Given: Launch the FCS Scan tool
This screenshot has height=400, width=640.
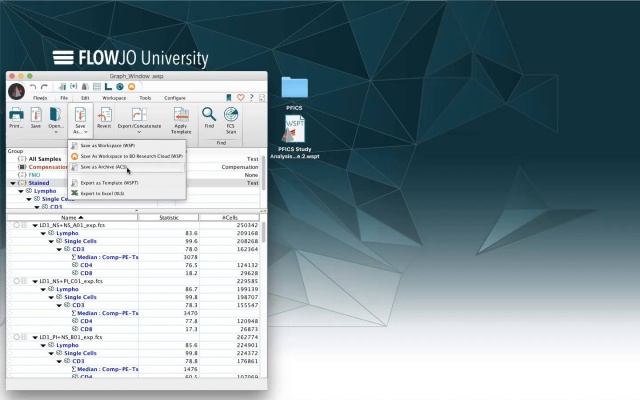Looking at the screenshot, I should coord(231,120).
